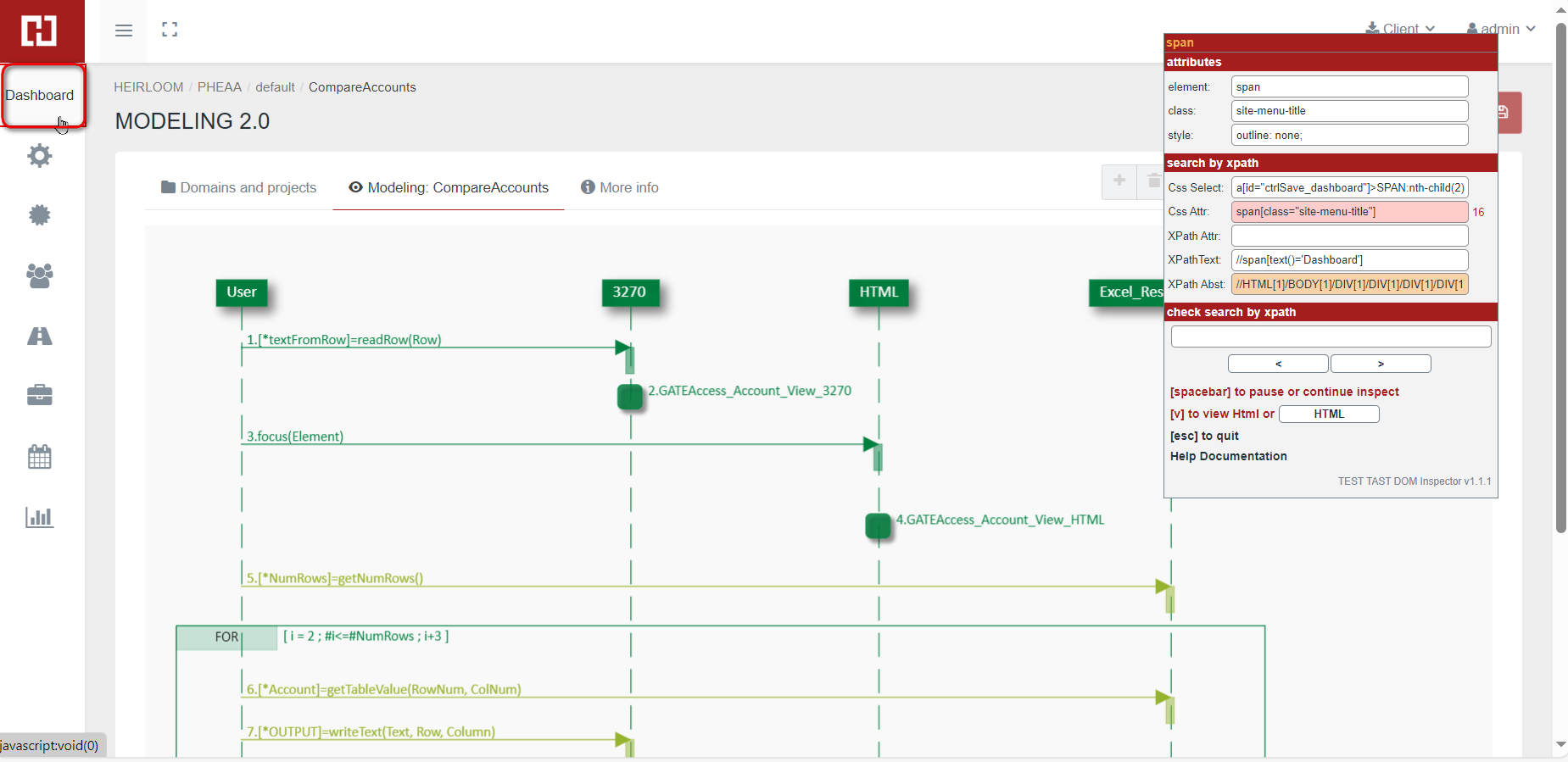Open the calendar icon in sidebar
This screenshot has height=762, width=1568.
tap(40, 457)
